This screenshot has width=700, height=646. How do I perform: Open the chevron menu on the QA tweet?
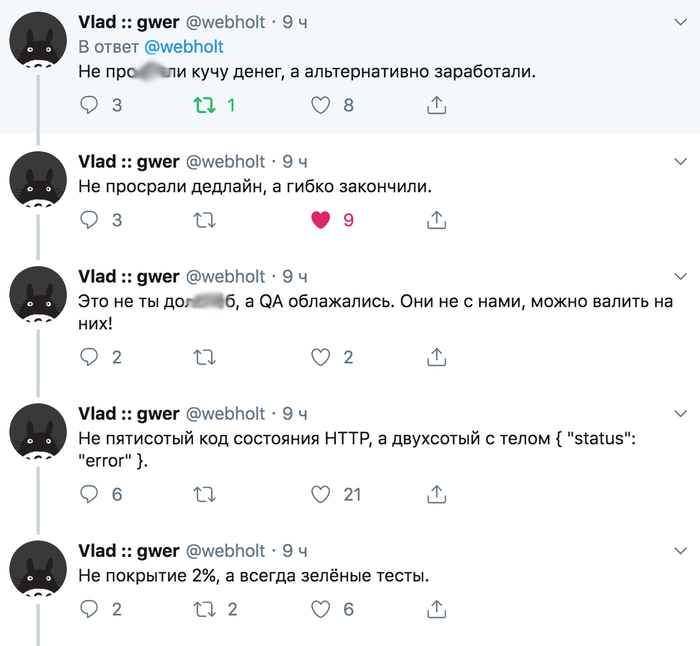pyautogui.click(x=681, y=277)
